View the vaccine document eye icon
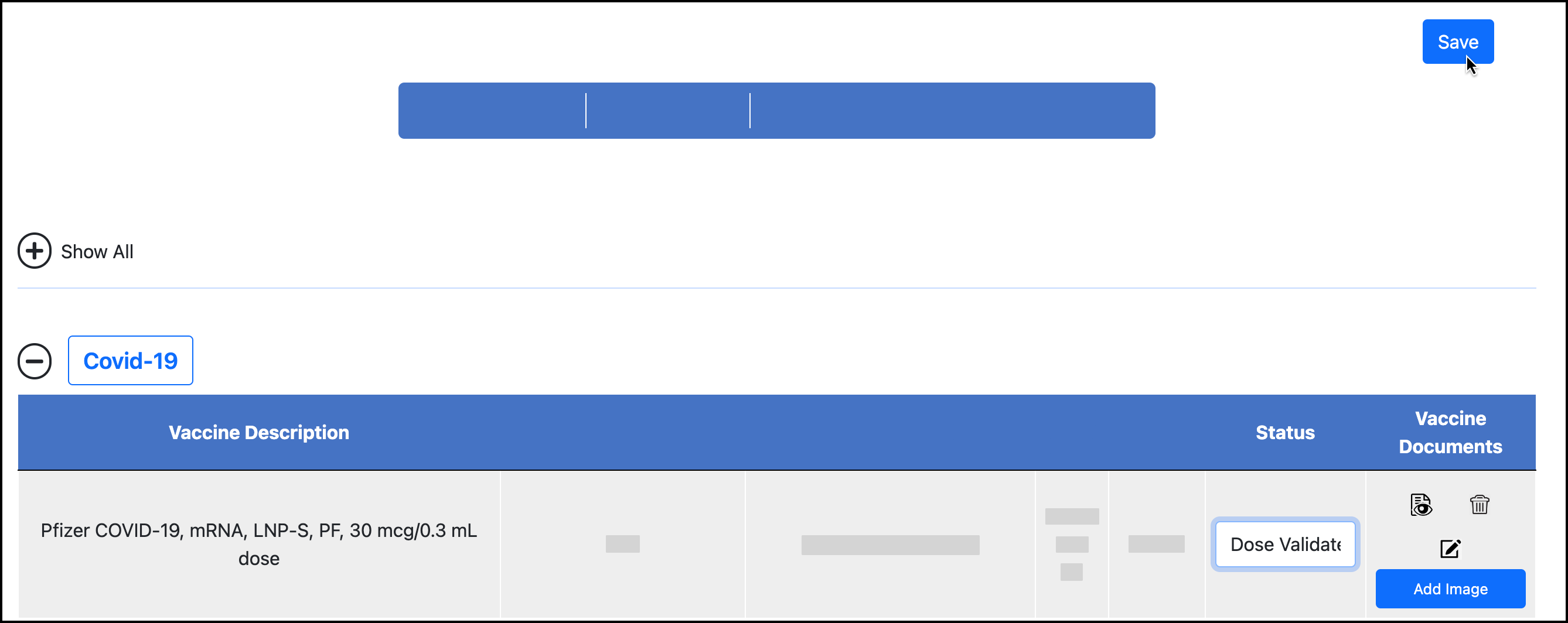Screen dimensions: 1568x623 (1421, 505)
